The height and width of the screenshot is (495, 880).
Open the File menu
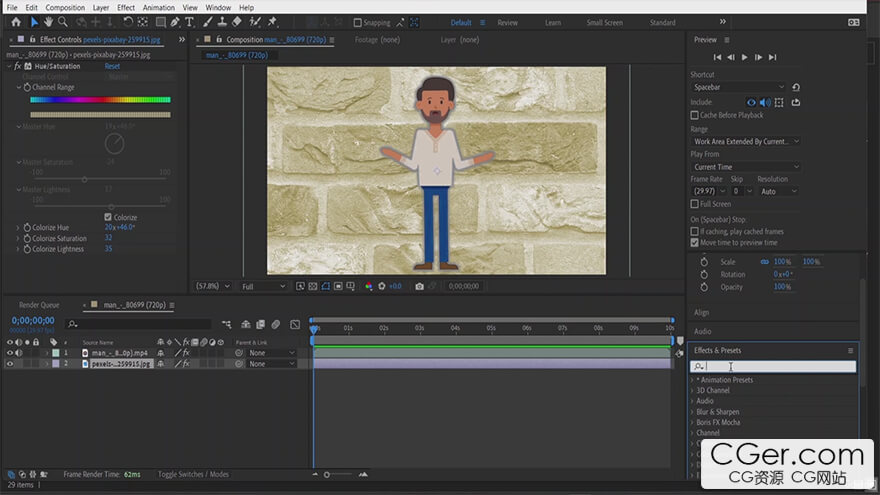12,7
